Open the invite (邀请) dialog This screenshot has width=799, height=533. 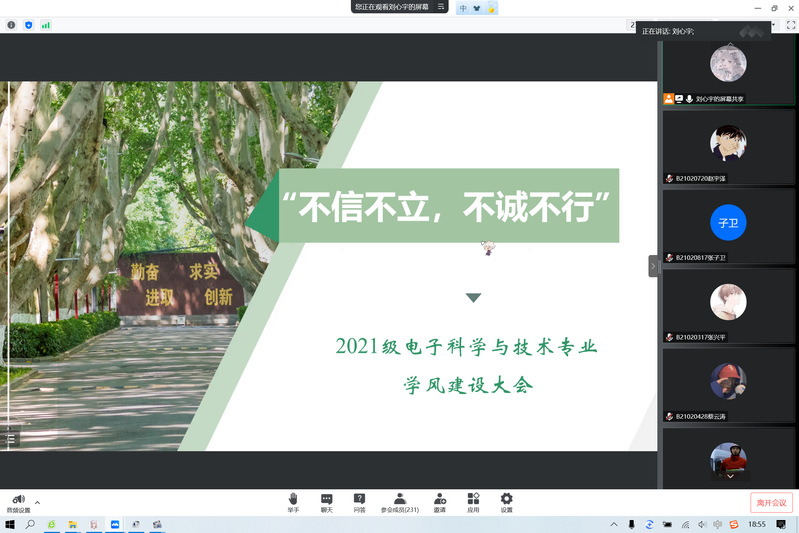(x=440, y=501)
